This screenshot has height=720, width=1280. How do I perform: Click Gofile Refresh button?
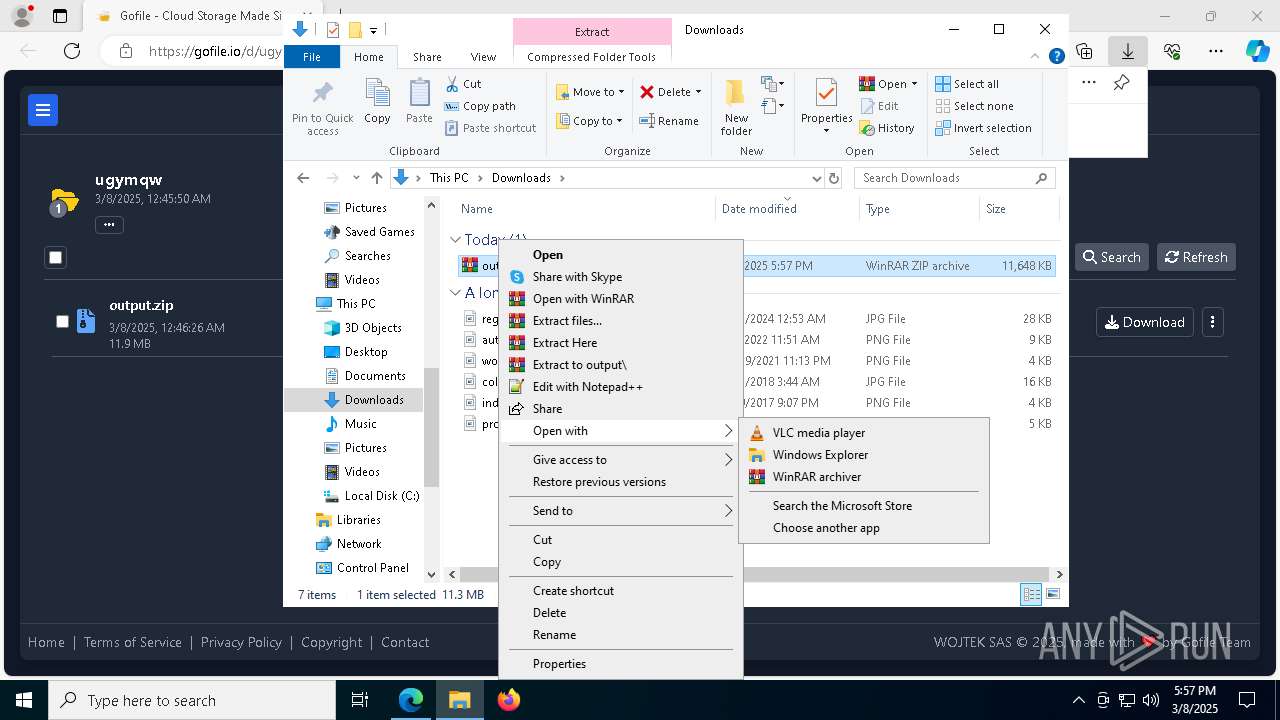point(1196,257)
